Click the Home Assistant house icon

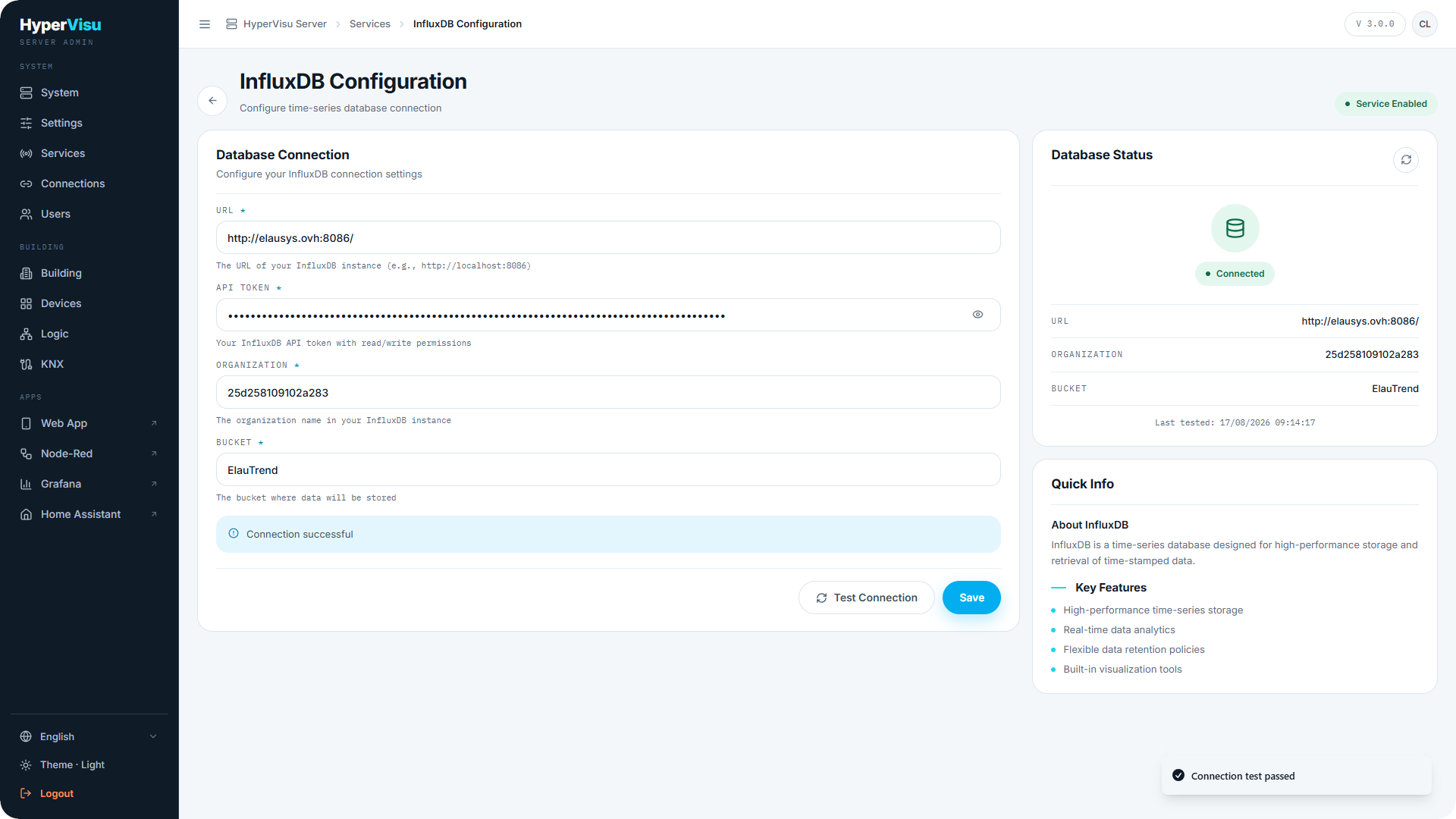coord(26,514)
